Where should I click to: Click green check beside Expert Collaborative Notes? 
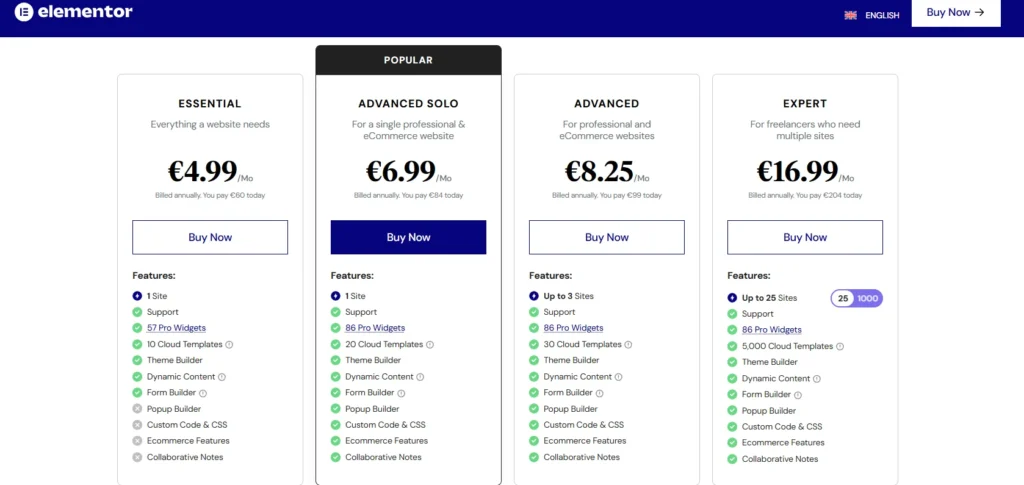[732, 459]
